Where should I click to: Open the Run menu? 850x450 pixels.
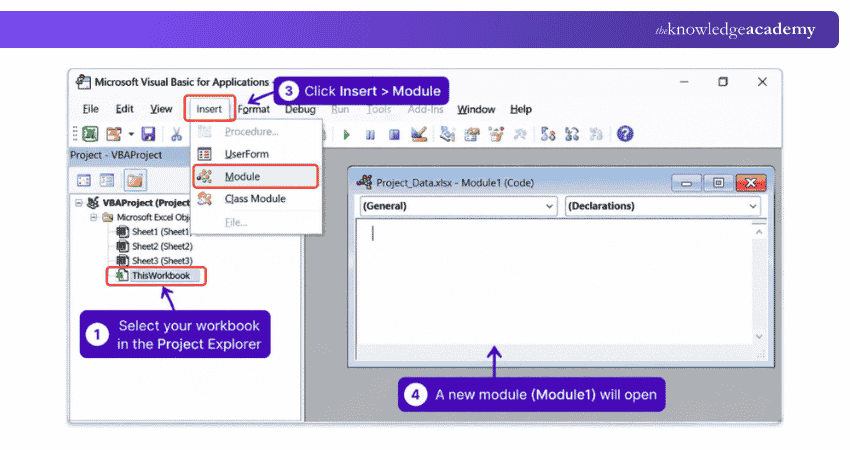(340, 109)
